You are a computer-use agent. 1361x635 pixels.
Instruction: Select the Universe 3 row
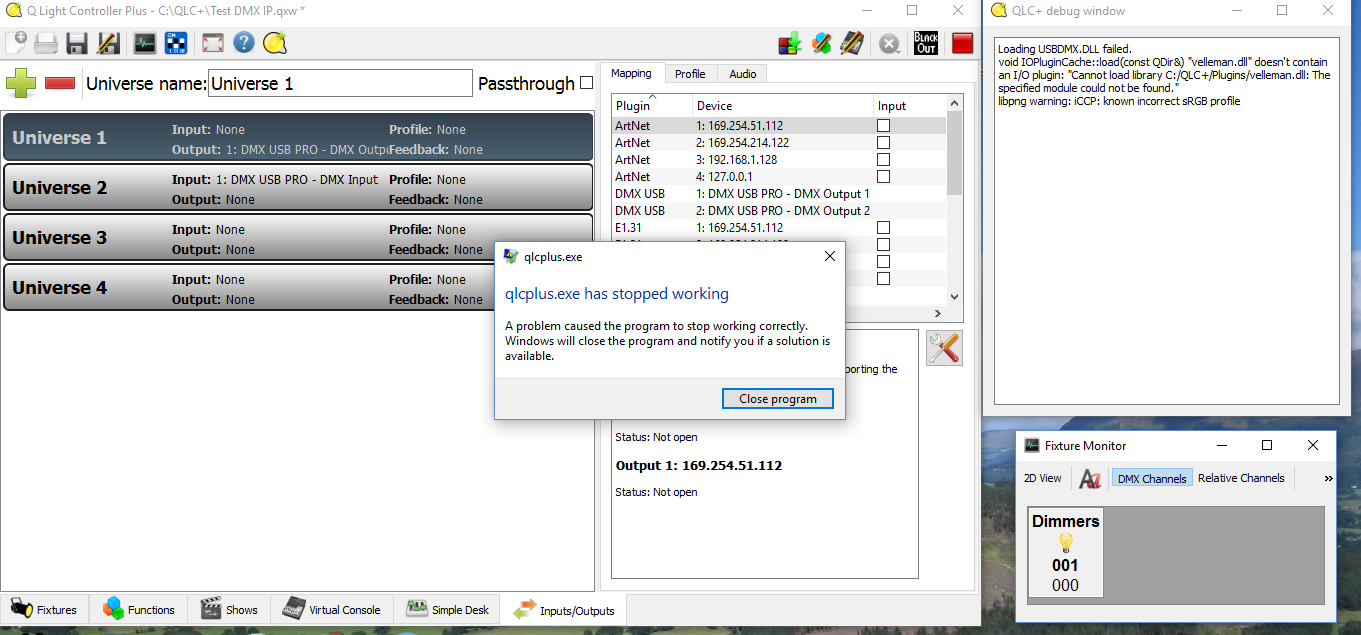tap(299, 238)
